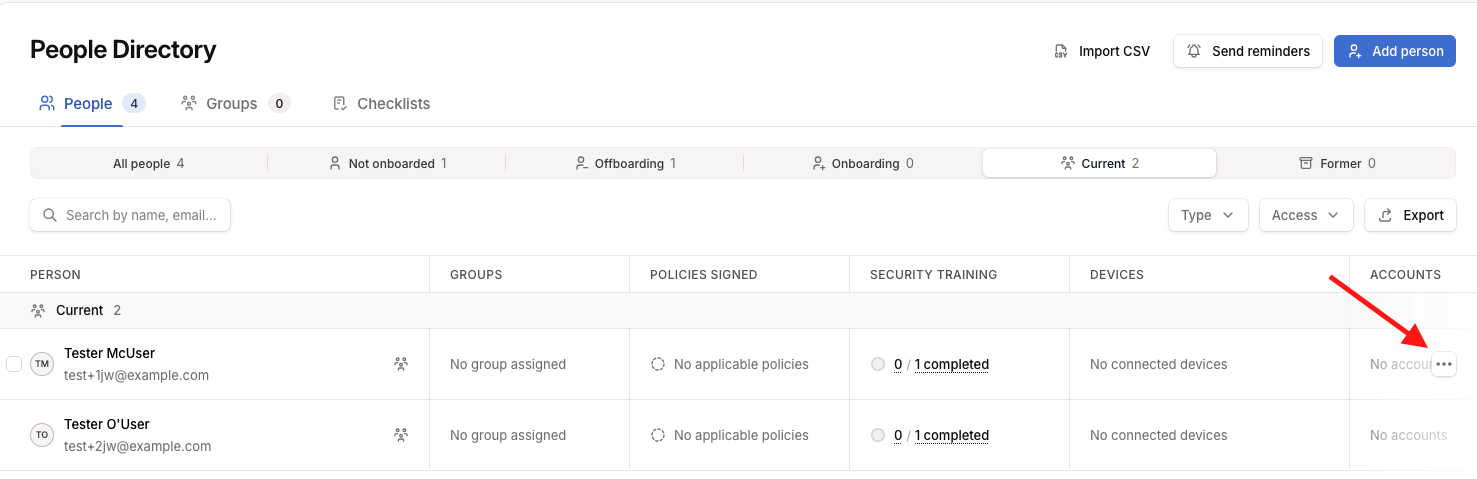
Task: Click the Send reminders button
Action: point(1248,51)
